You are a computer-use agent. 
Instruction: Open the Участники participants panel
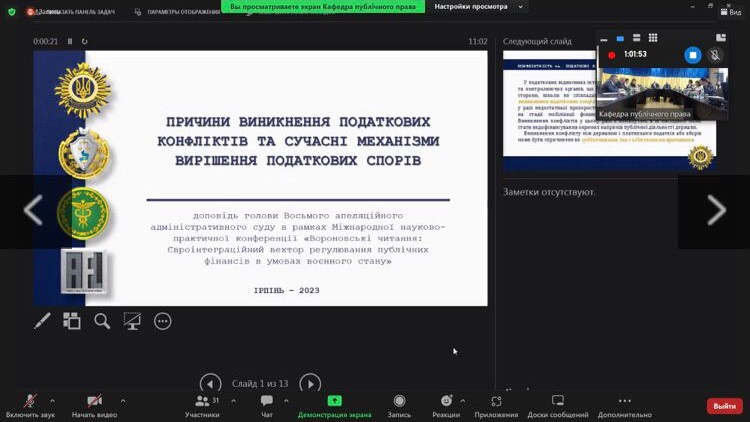point(202,405)
